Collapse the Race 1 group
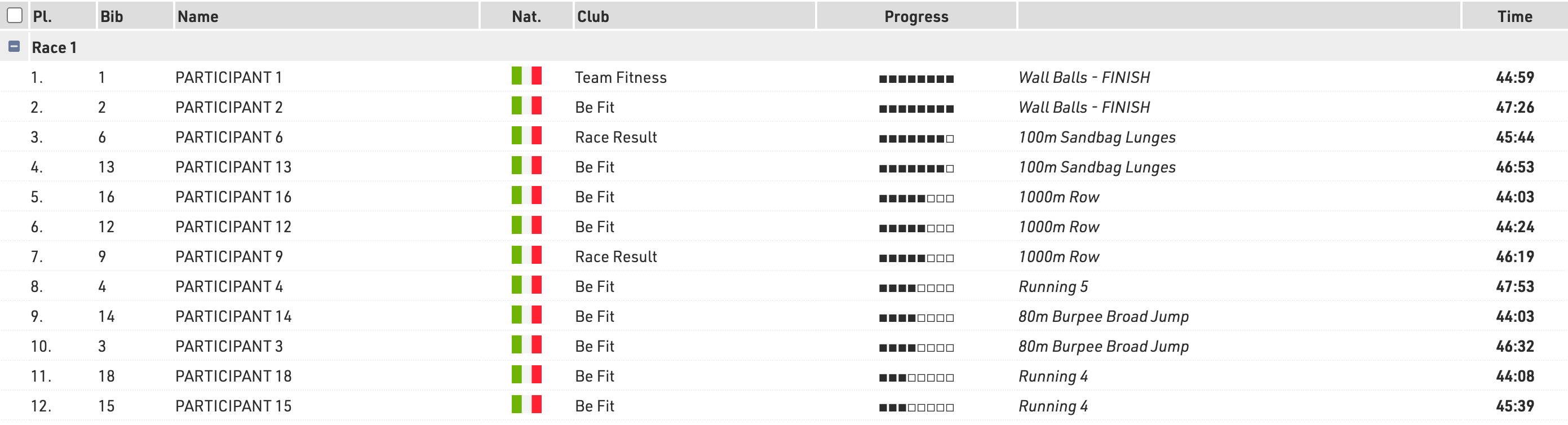This screenshot has width=1568, height=425. pos(14,46)
